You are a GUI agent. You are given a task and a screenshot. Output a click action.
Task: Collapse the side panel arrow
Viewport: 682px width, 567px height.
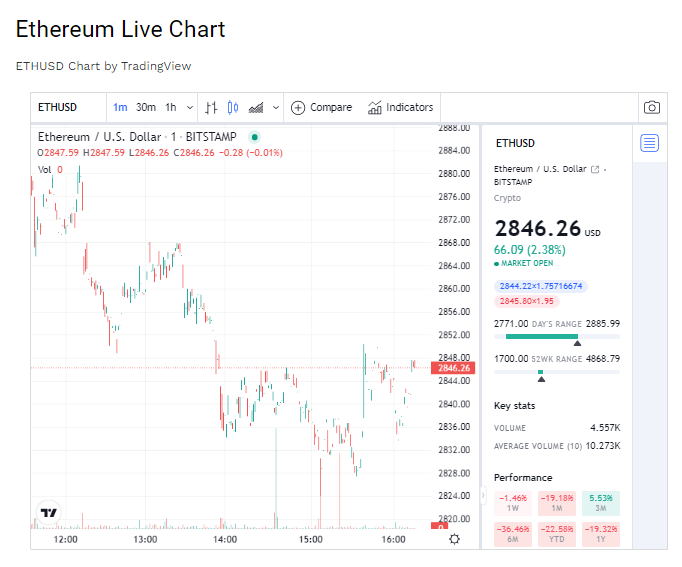click(x=483, y=495)
